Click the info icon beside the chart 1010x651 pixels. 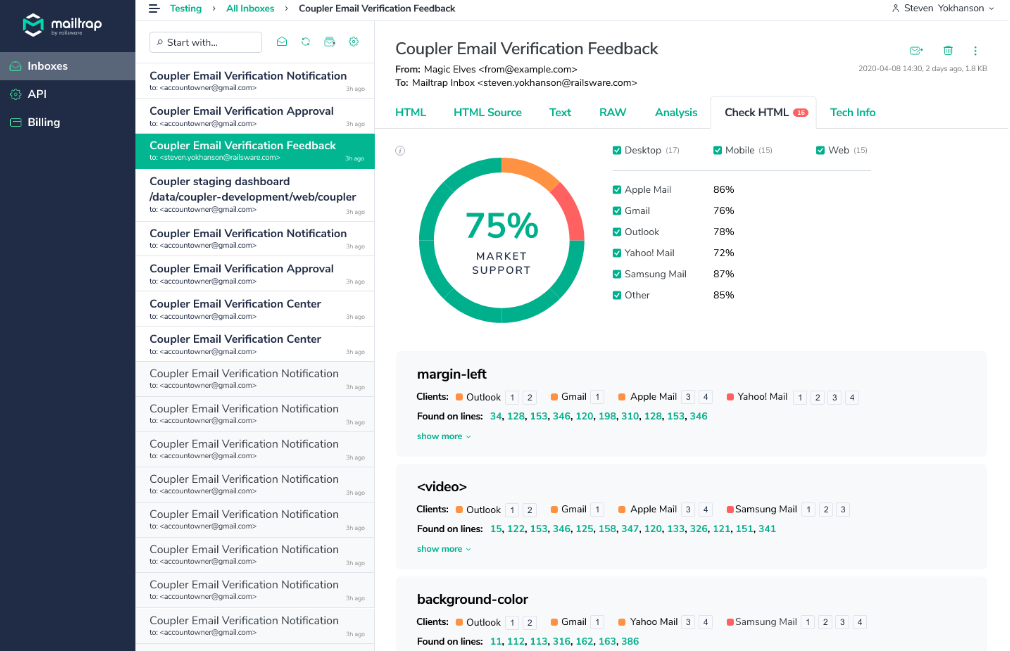pos(400,151)
